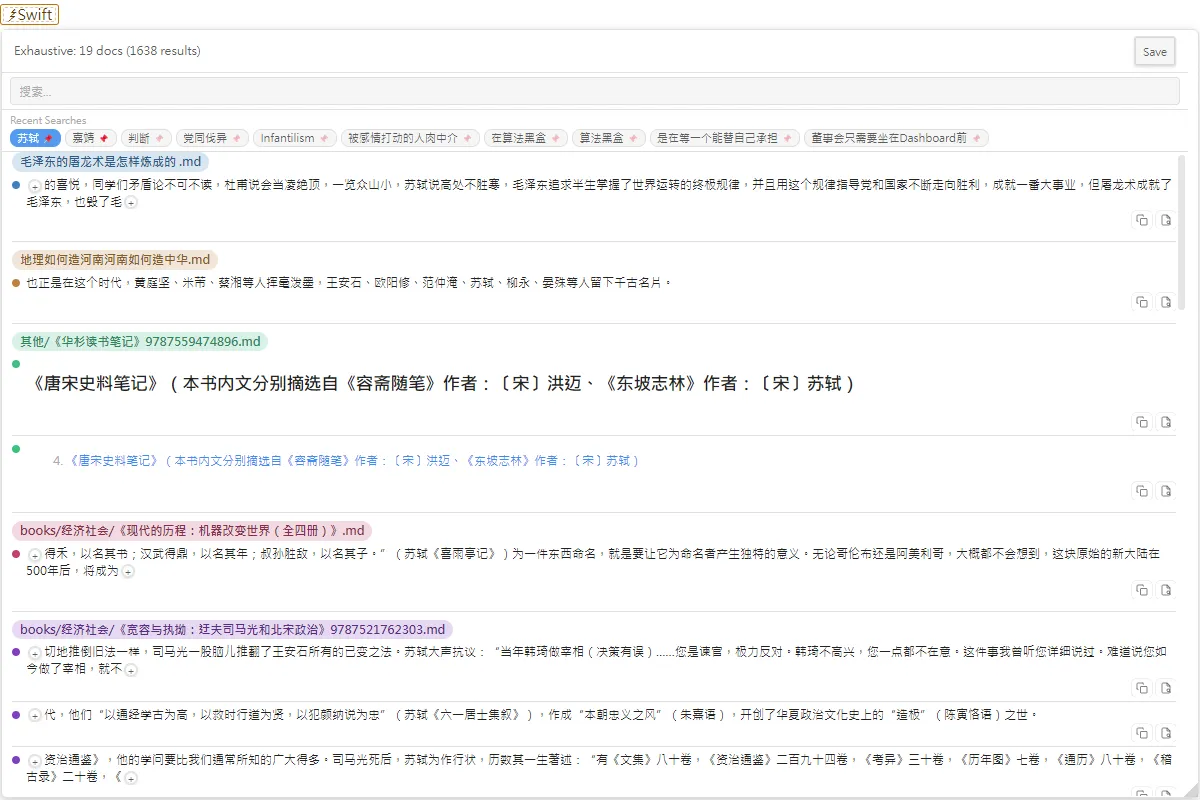This screenshot has width=1200, height=800.
Task: Copy the 《六一居士集叙》 result snippet
Action: 1141,733
